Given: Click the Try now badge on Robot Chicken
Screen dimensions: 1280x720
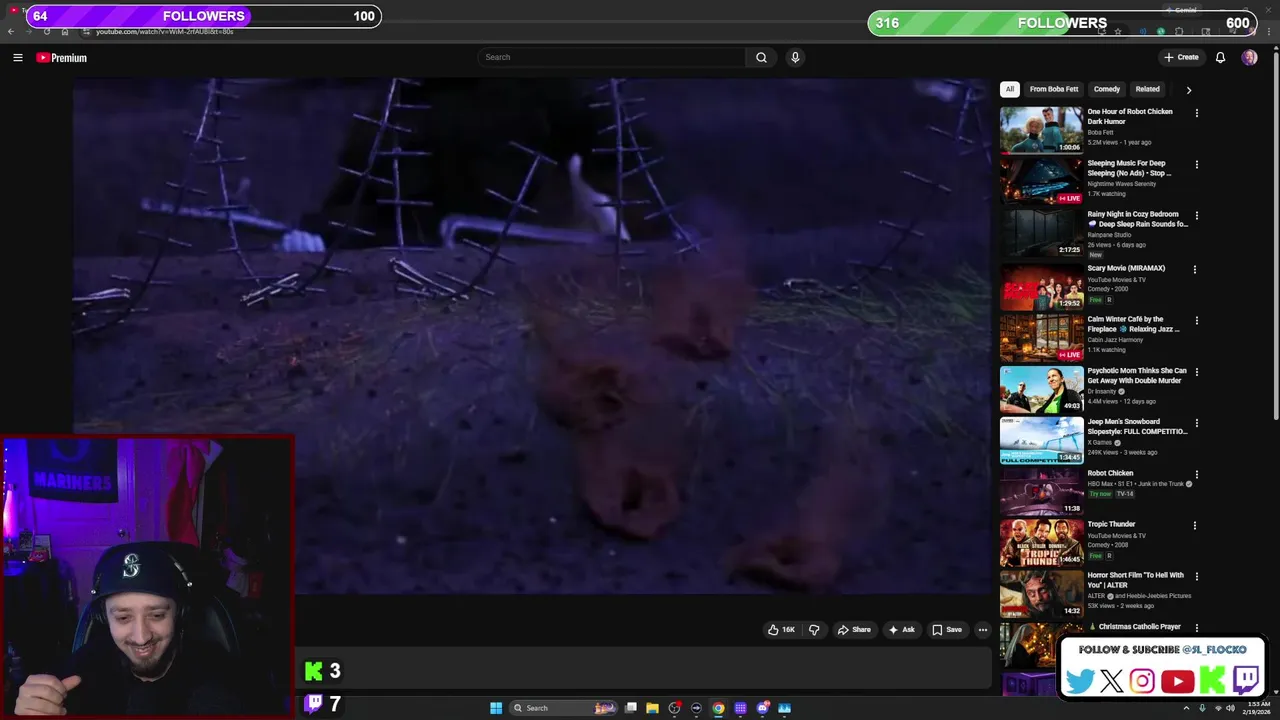Looking at the screenshot, I should 1099,494.
